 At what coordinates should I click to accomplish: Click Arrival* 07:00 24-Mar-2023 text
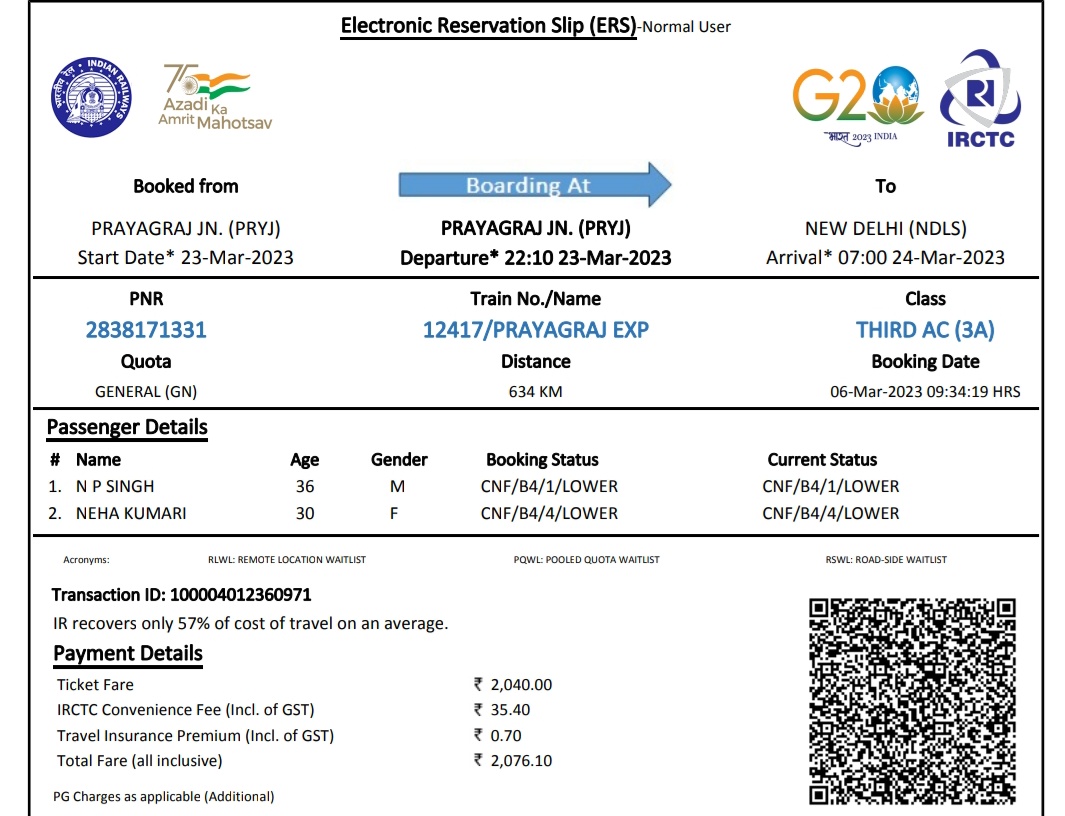885,258
